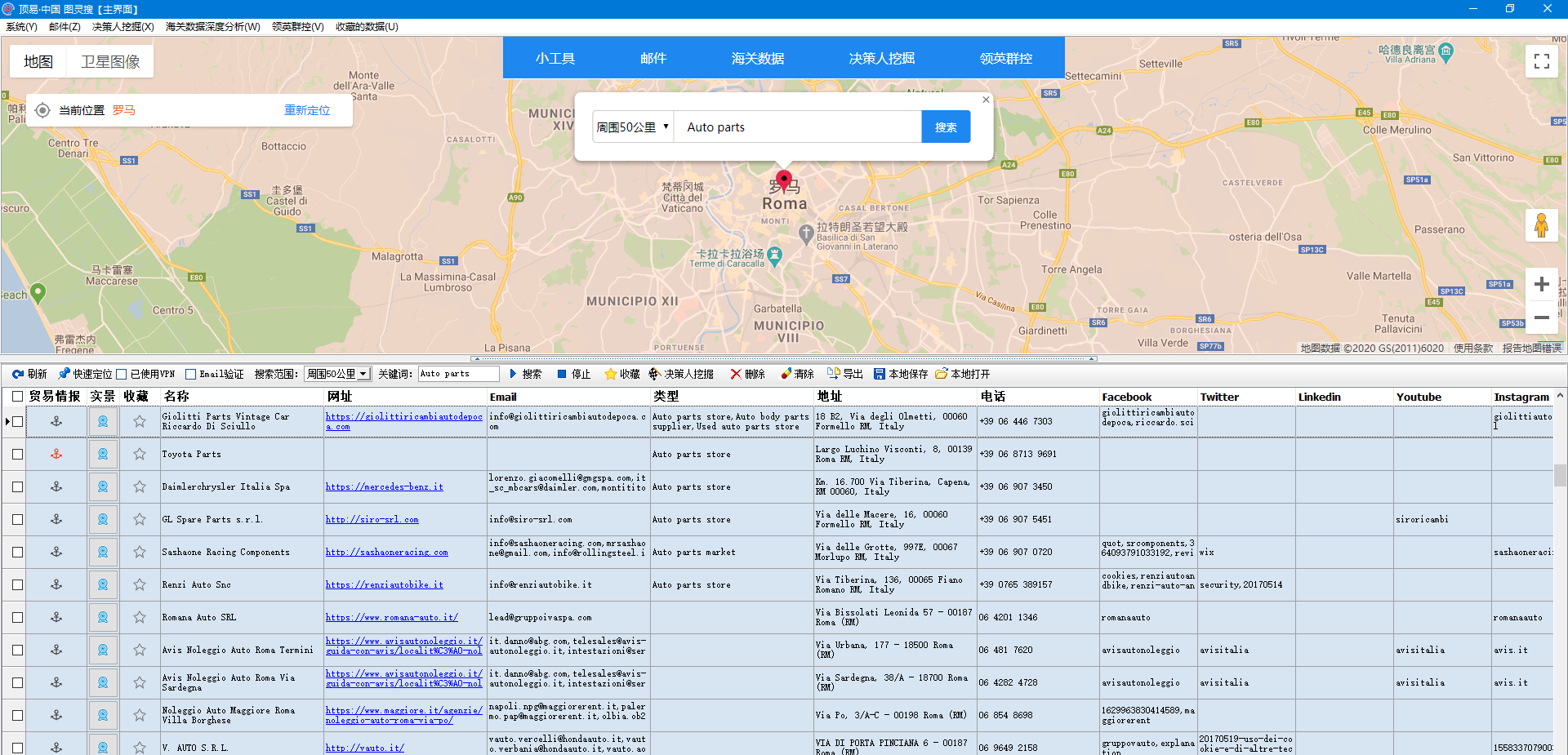Open the 领英群控(V) menu
This screenshot has height=755, width=1568.
click(x=297, y=27)
